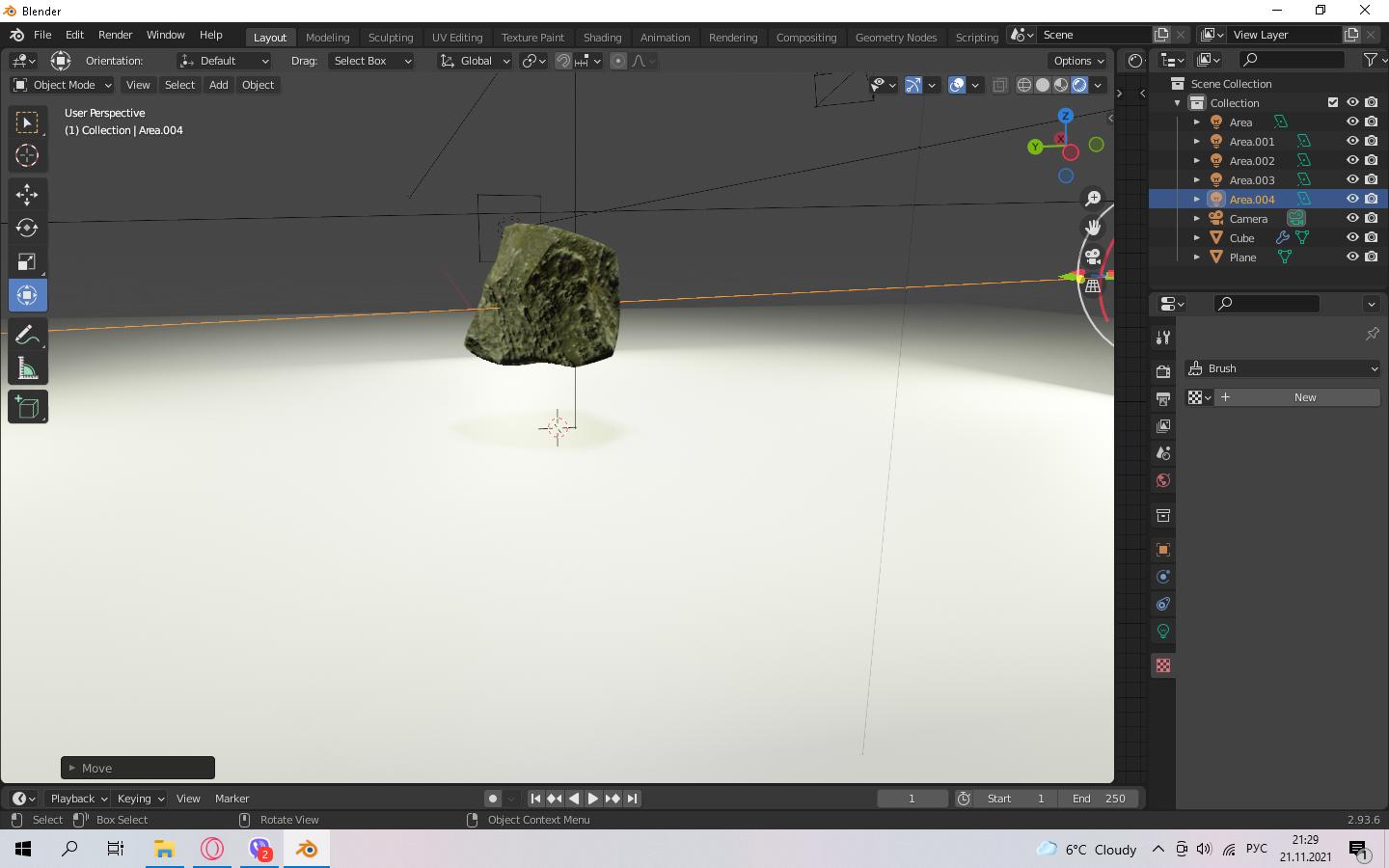This screenshot has width=1389, height=868.
Task: Activate the Annotate pencil tool
Action: (27, 335)
